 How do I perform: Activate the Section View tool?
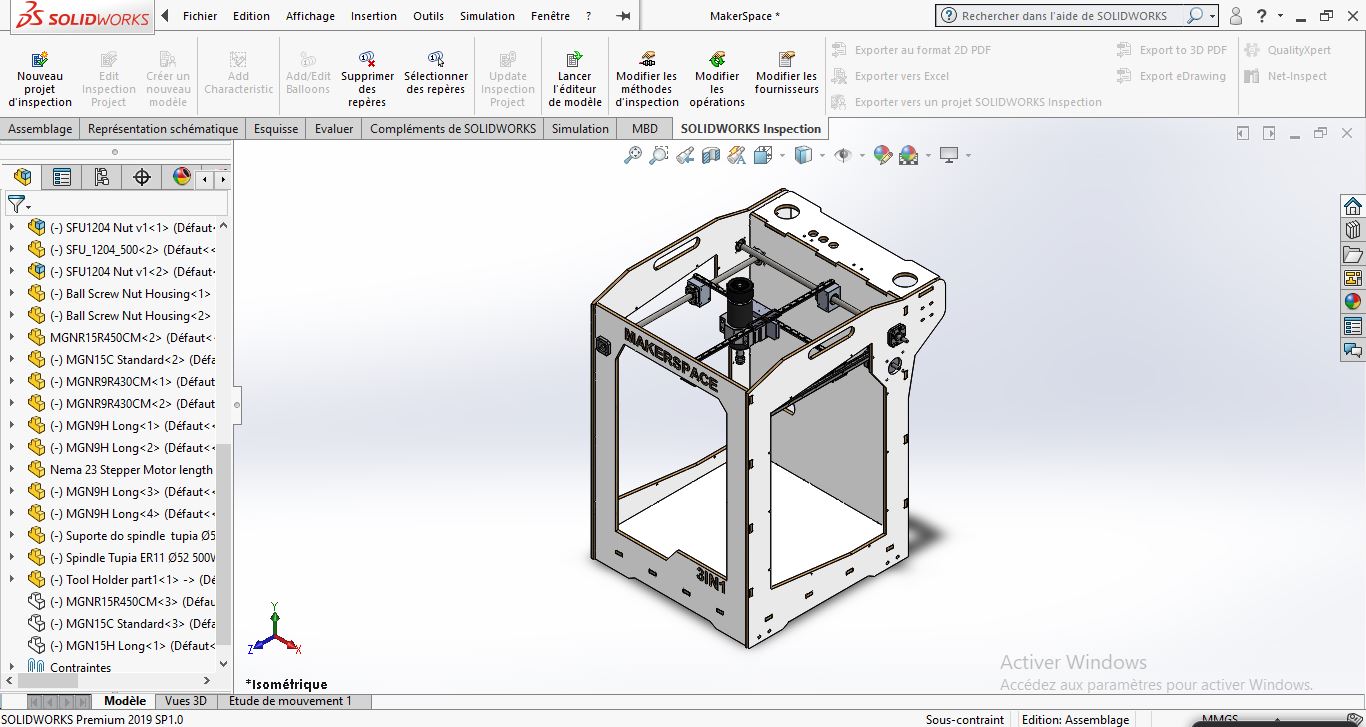[711, 155]
